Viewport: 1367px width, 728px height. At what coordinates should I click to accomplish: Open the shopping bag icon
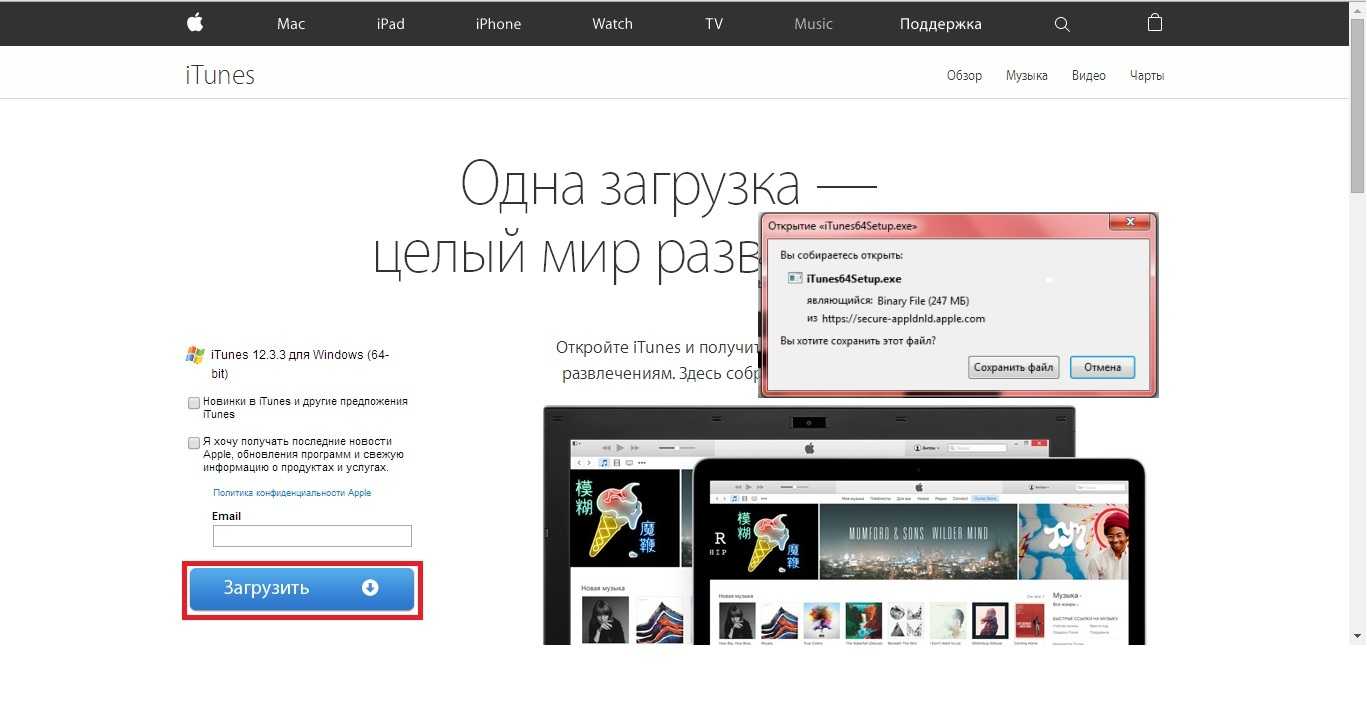[1155, 23]
